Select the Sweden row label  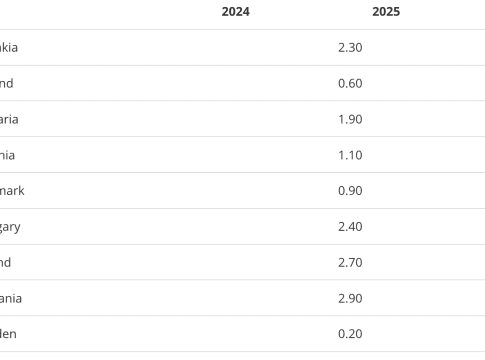tap(8, 334)
